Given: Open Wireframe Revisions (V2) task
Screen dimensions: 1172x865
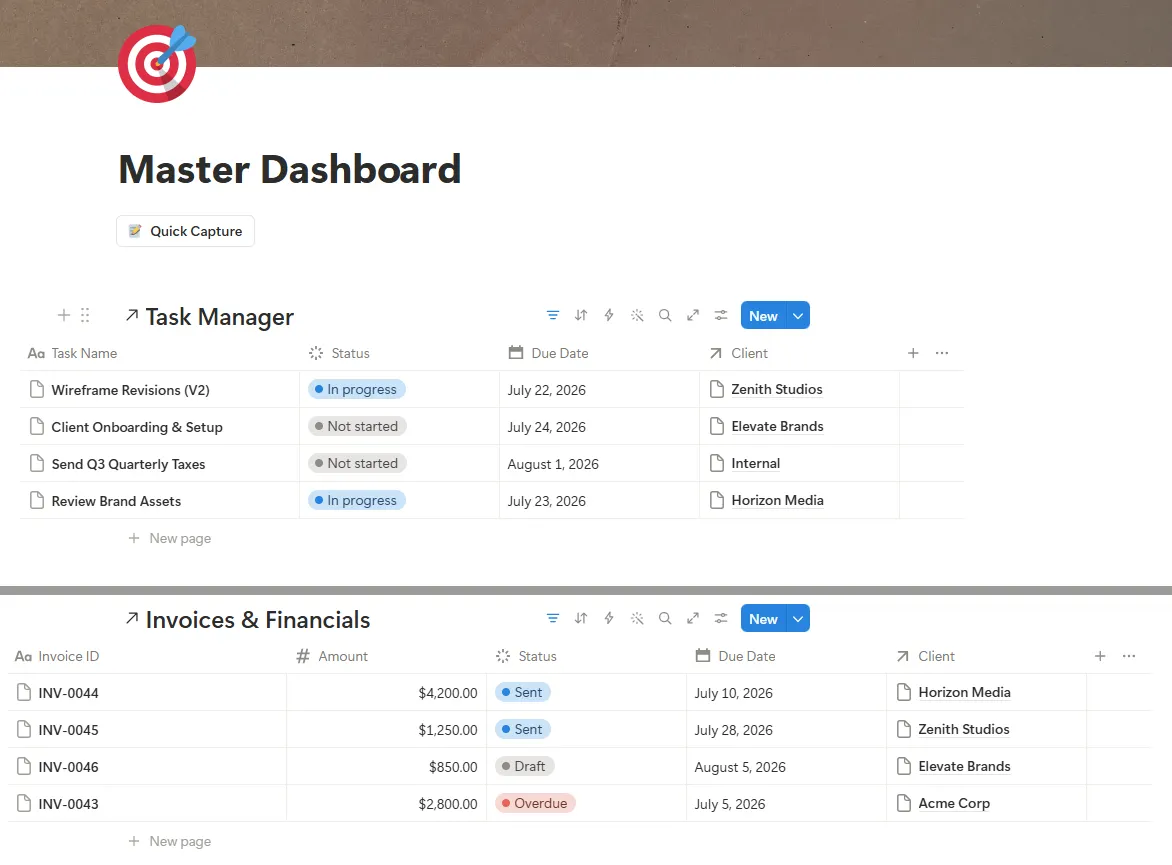Looking at the screenshot, I should (x=130, y=390).
